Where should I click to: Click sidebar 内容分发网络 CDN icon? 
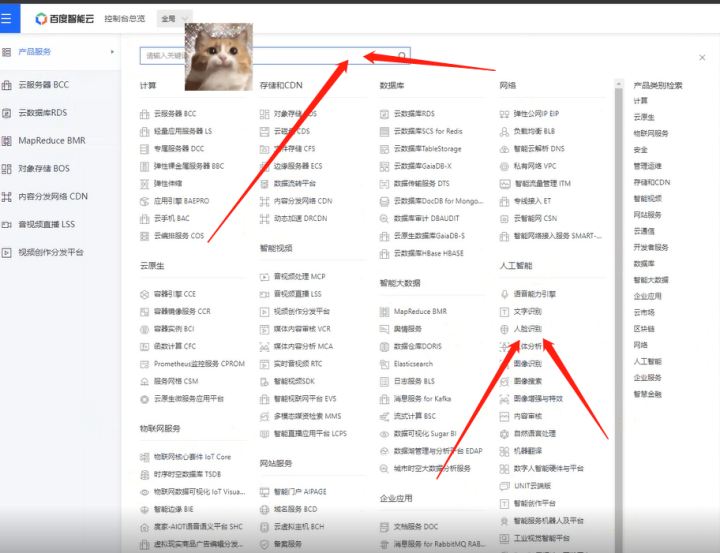point(6,197)
